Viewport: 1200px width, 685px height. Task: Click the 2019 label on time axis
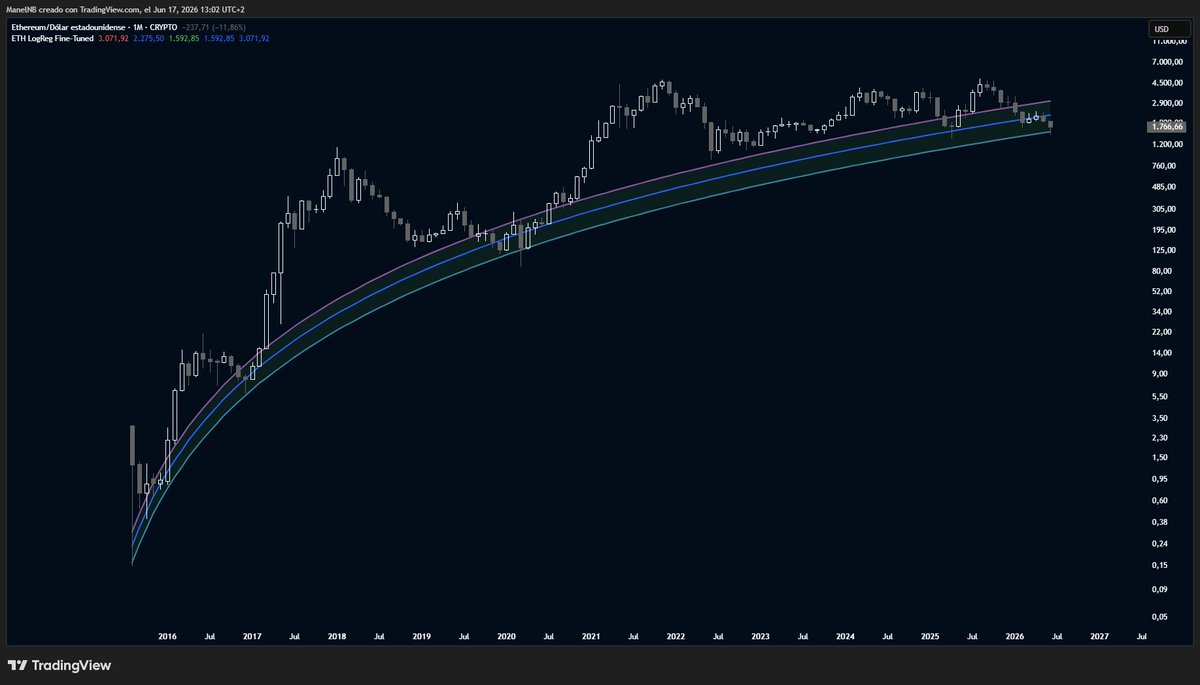(421, 635)
